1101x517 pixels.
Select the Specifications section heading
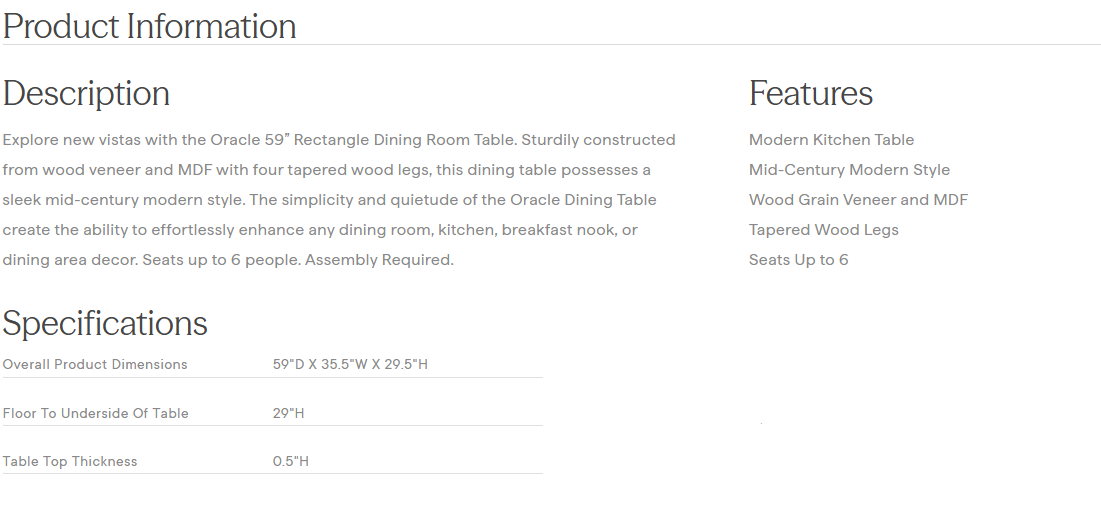(105, 323)
